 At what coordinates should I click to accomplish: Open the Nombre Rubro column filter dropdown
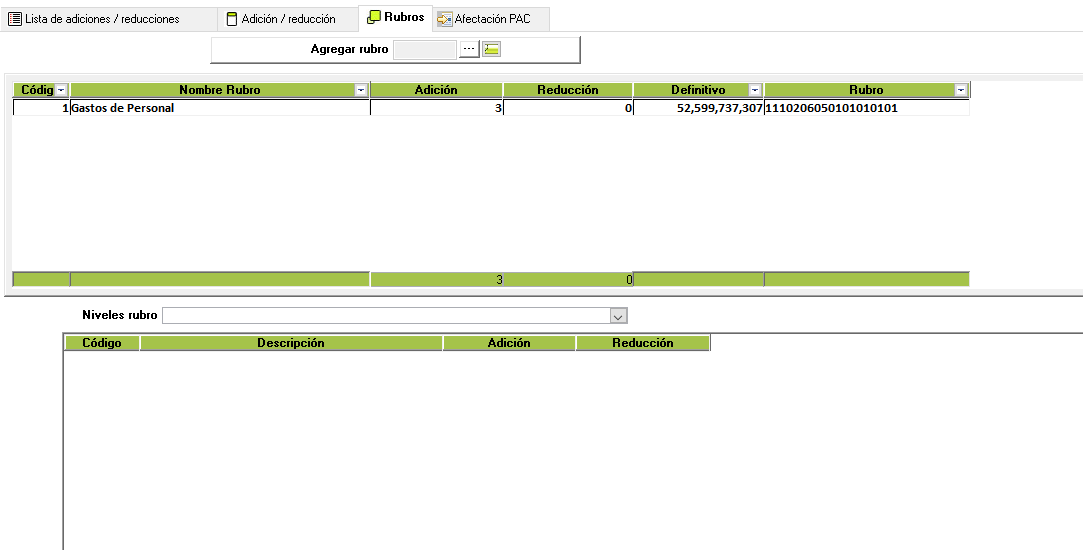360,90
